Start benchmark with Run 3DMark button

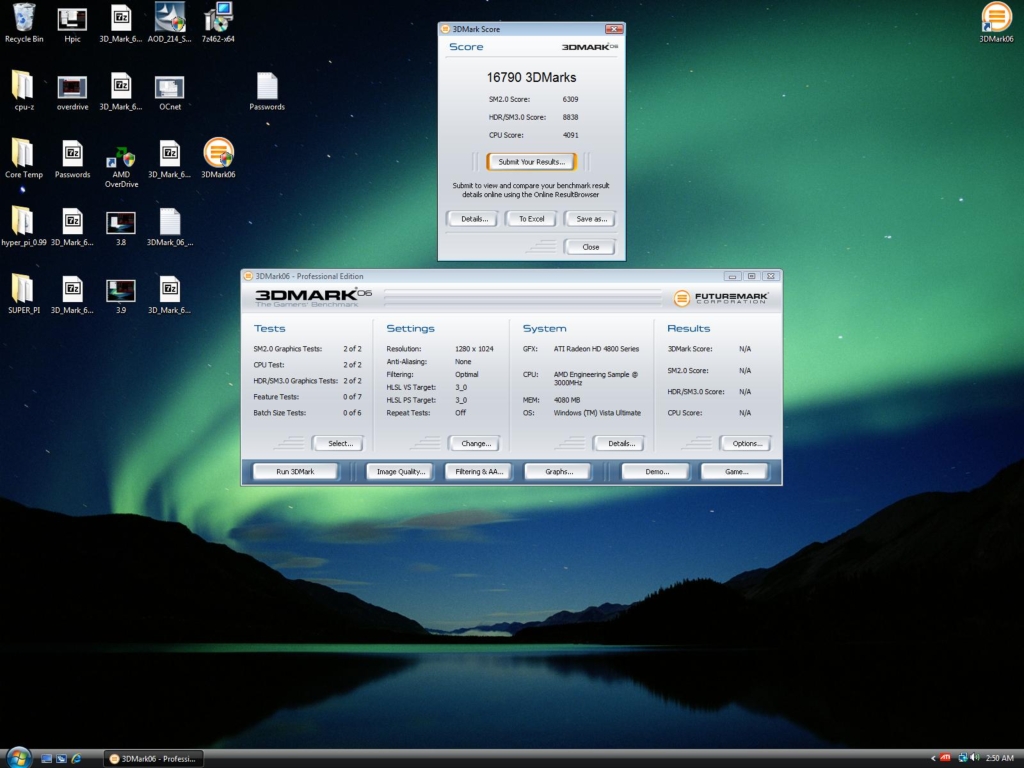[x=295, y=472]
